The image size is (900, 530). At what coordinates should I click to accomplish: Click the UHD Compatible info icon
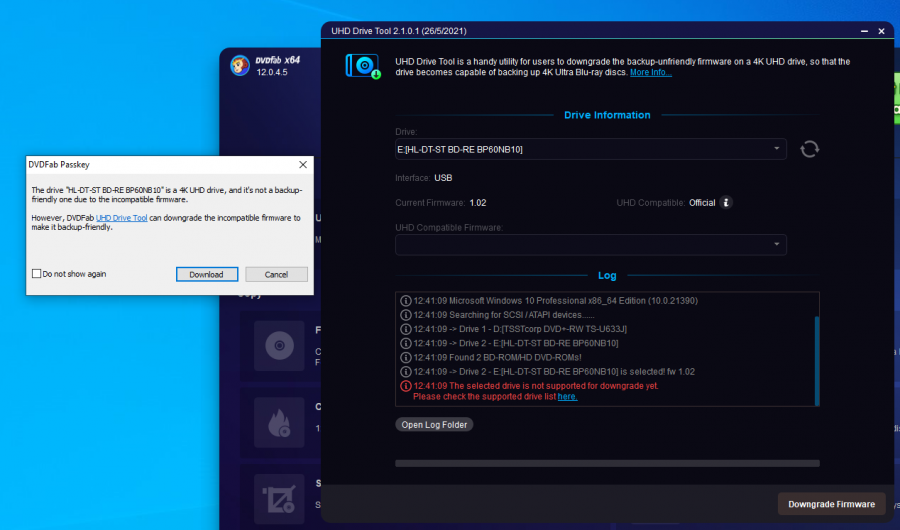point(726,203)
